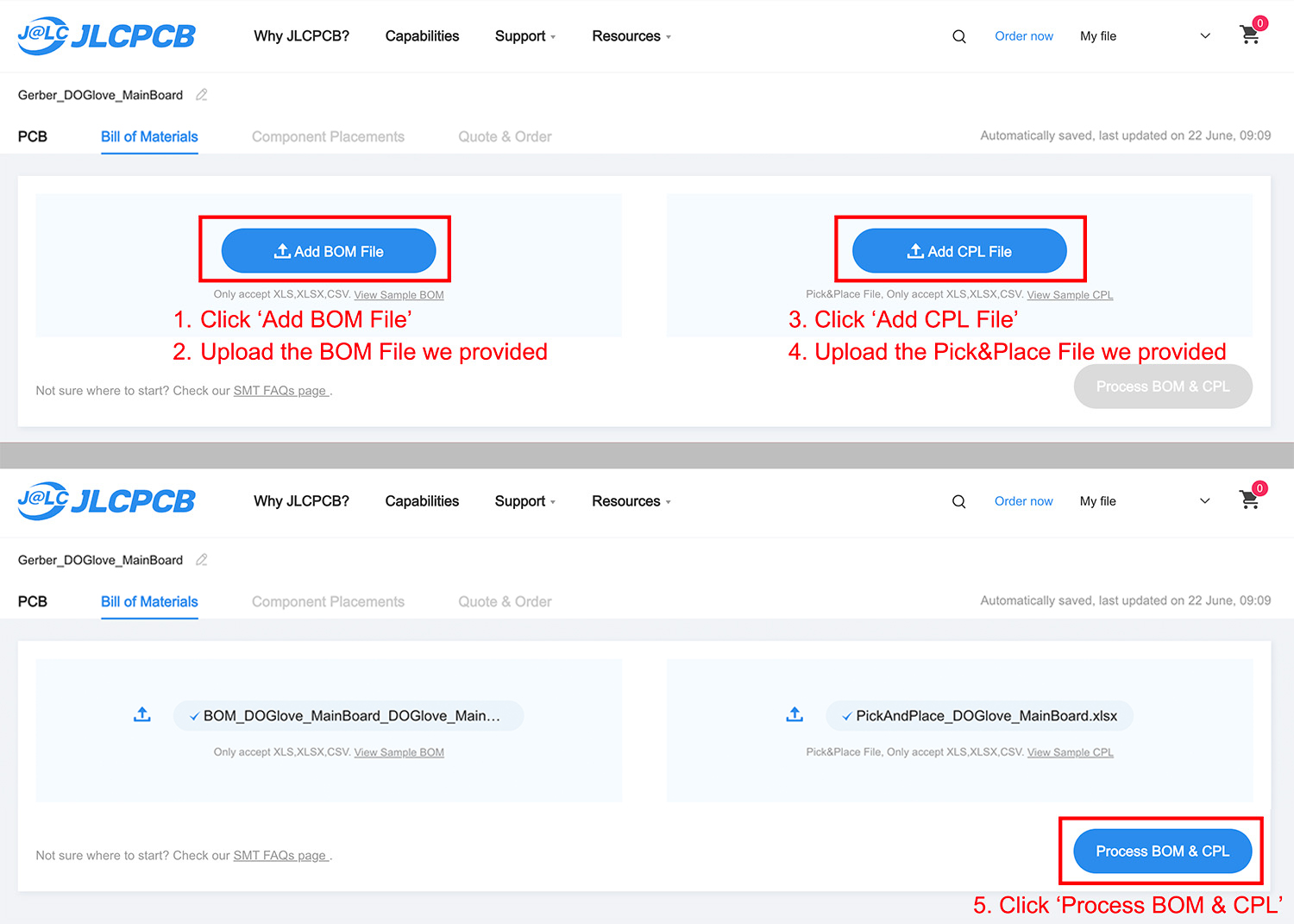Open Capabilities in the bottom header
This screenshot has width=1294, height=924.
tap(422, 501)
